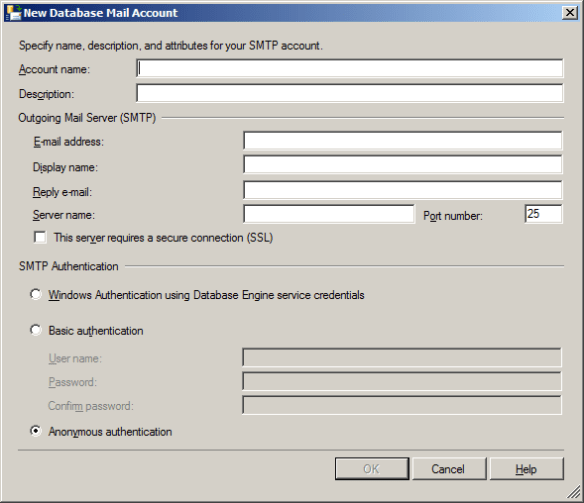Select Anonymous authentication radio button
Image resolution: width=584 pixels, height=503 pixels.
(36, 431)
